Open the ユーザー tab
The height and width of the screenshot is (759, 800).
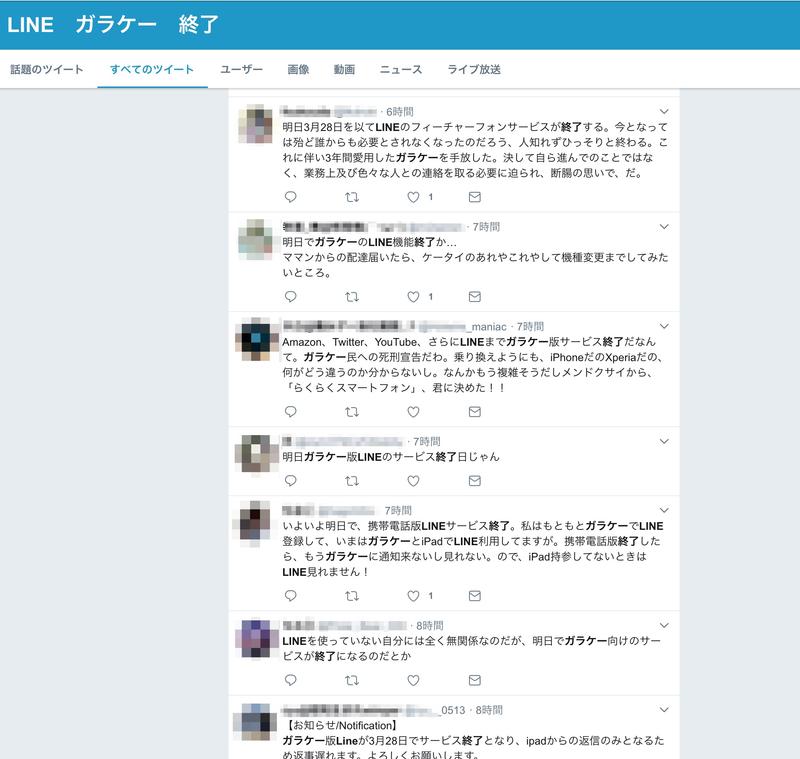pos(241,69)
